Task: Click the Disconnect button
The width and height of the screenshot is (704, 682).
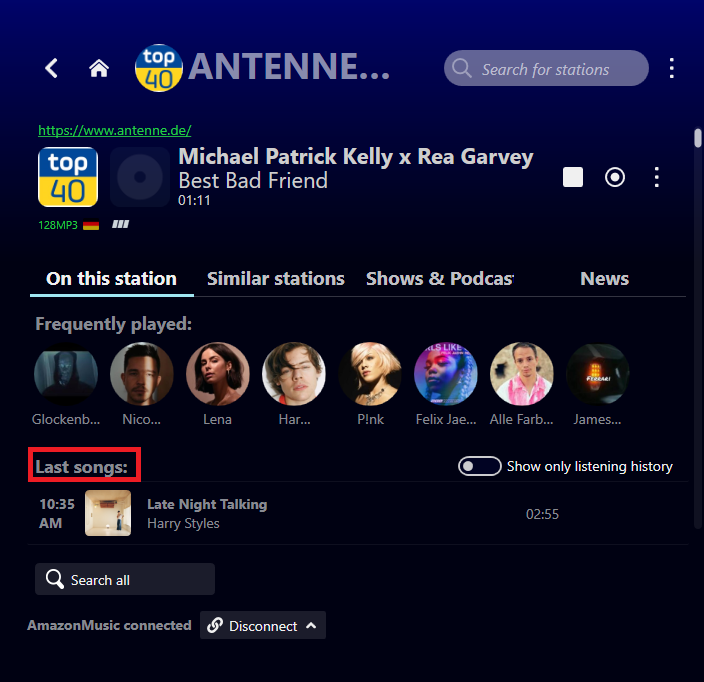Action: [x=263, y=625]
